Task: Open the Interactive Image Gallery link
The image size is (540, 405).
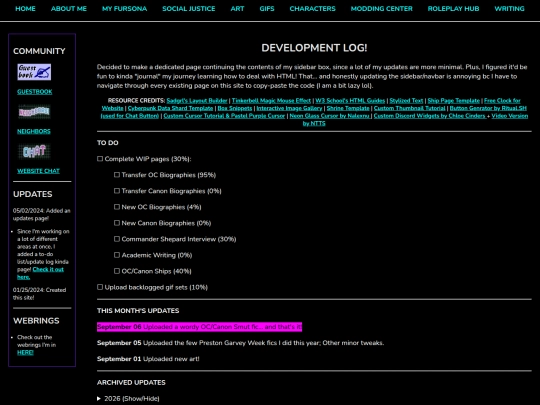Action: [289, 108]
